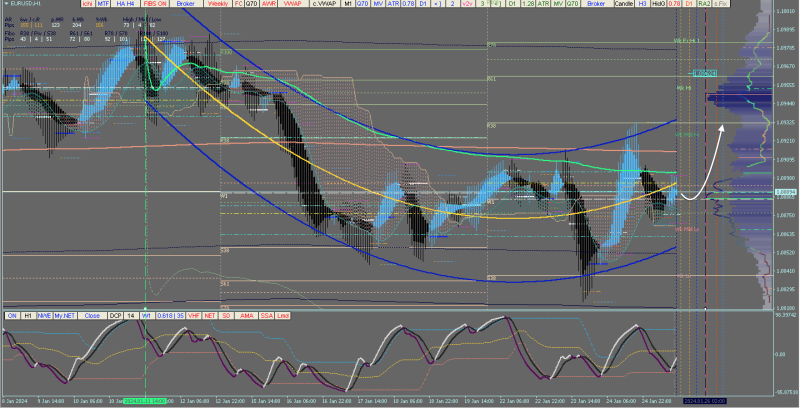The image size is (800, 408).
Task: Select the M1 timeframe button
Action: (x=347, y=4)
